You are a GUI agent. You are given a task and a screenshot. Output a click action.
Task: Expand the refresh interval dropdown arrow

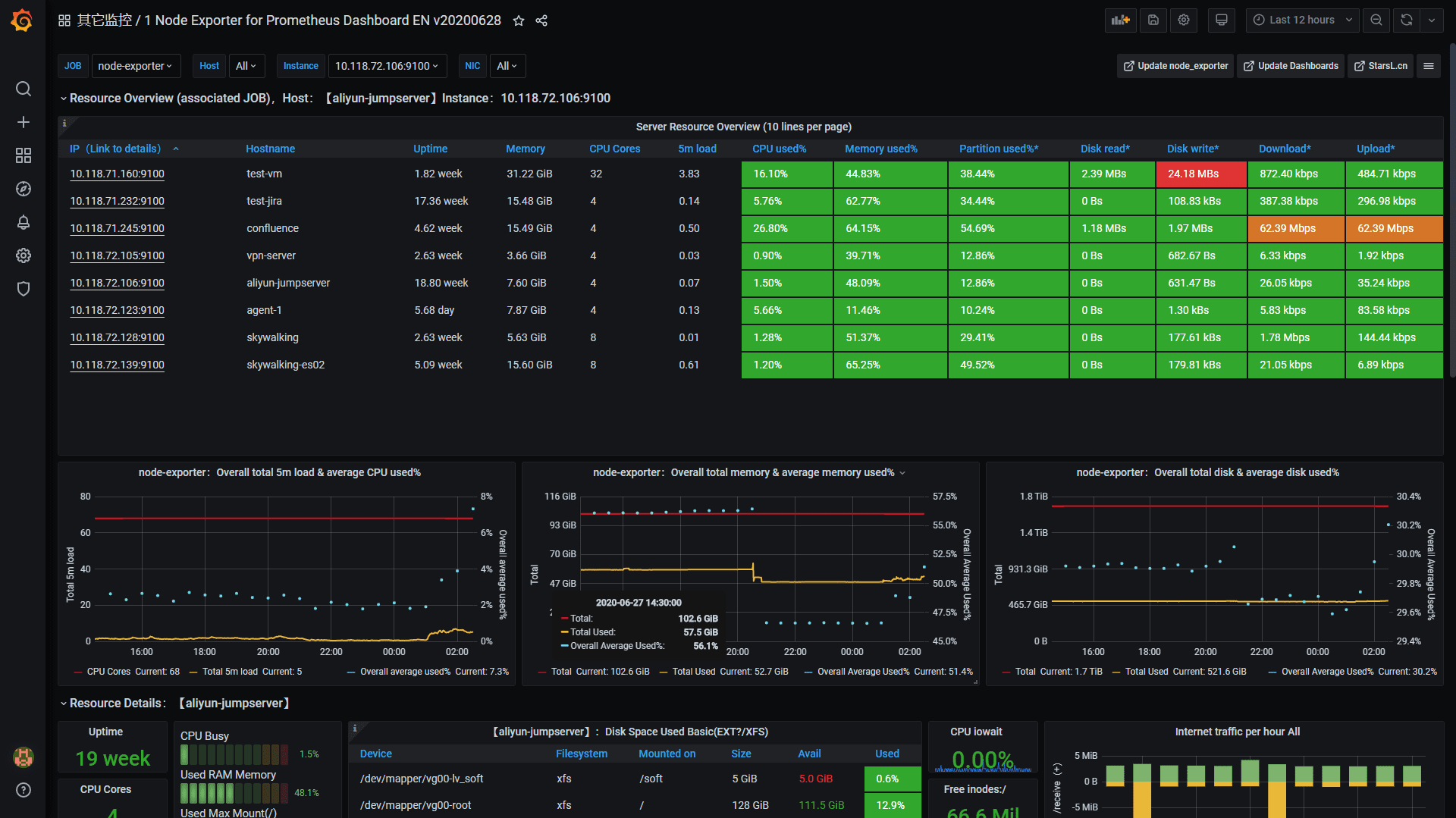[1432, 20]
